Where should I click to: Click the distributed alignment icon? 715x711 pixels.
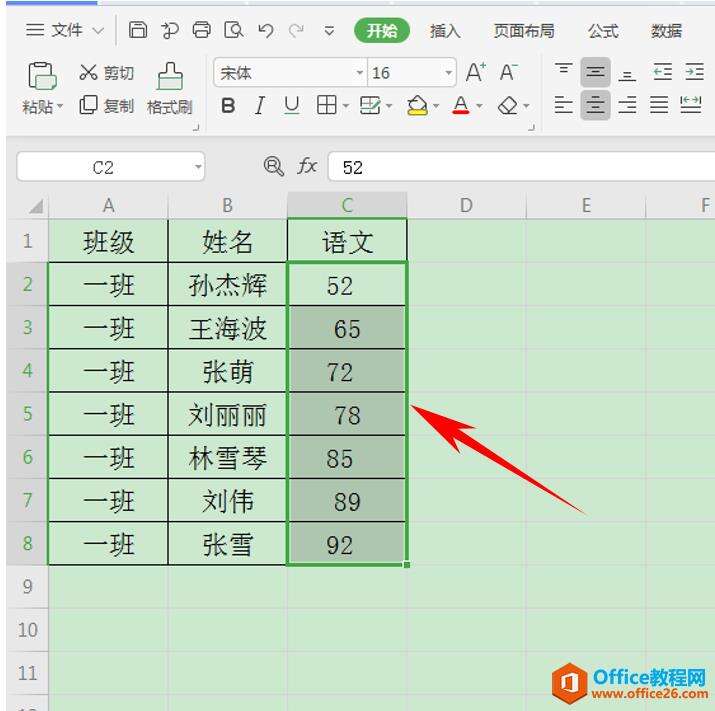(690, 105)
